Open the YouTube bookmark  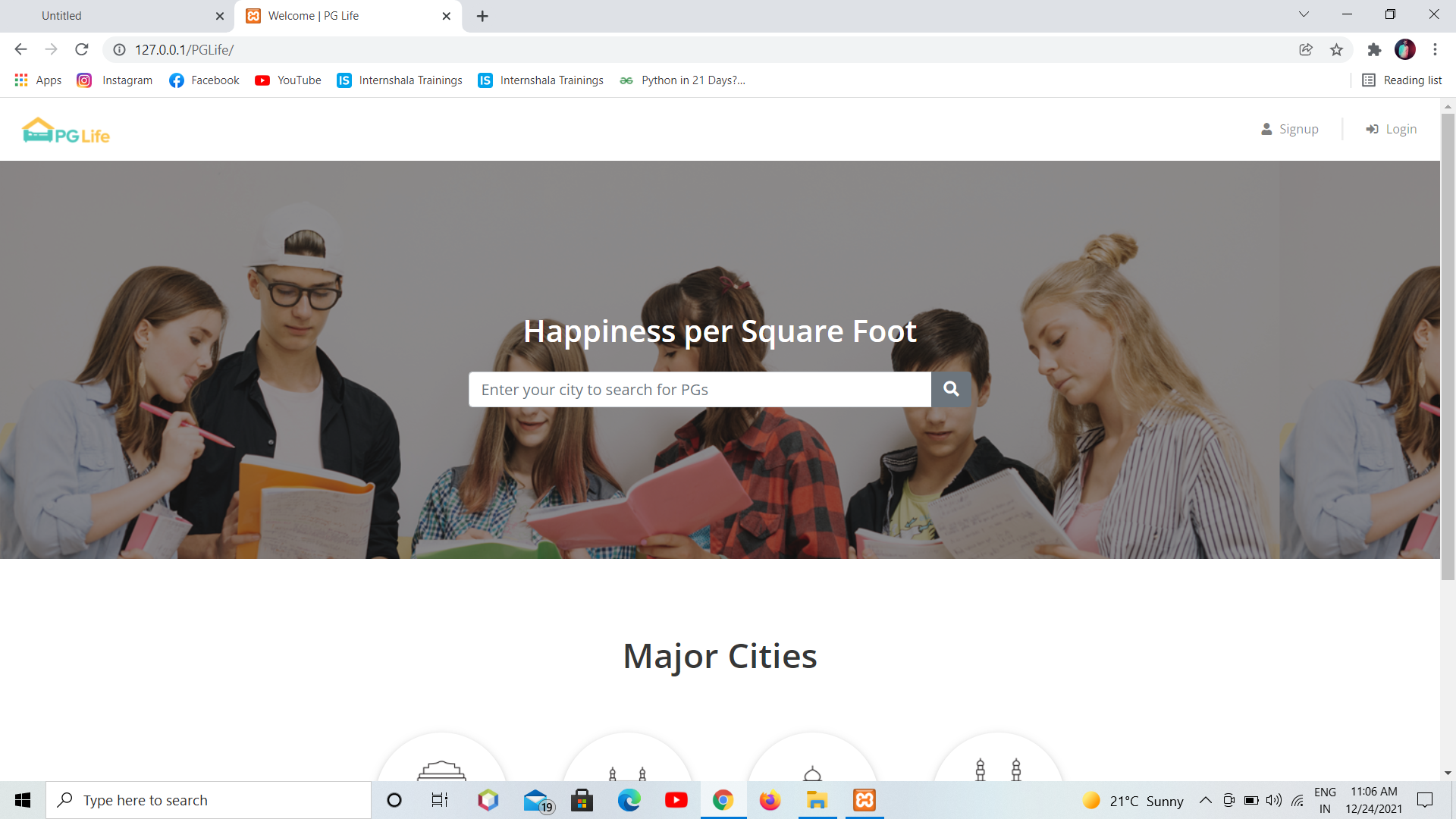[287, 80]
